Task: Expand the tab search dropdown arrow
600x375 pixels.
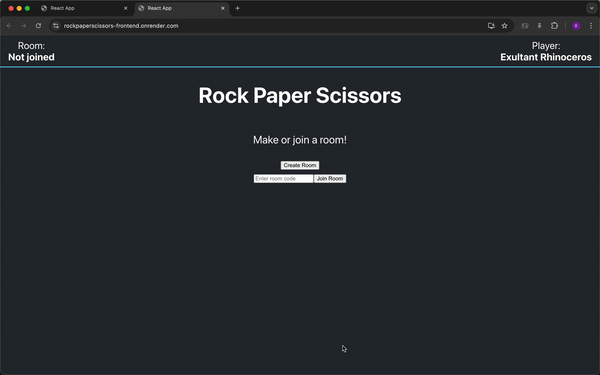Action: click(592, 8)
